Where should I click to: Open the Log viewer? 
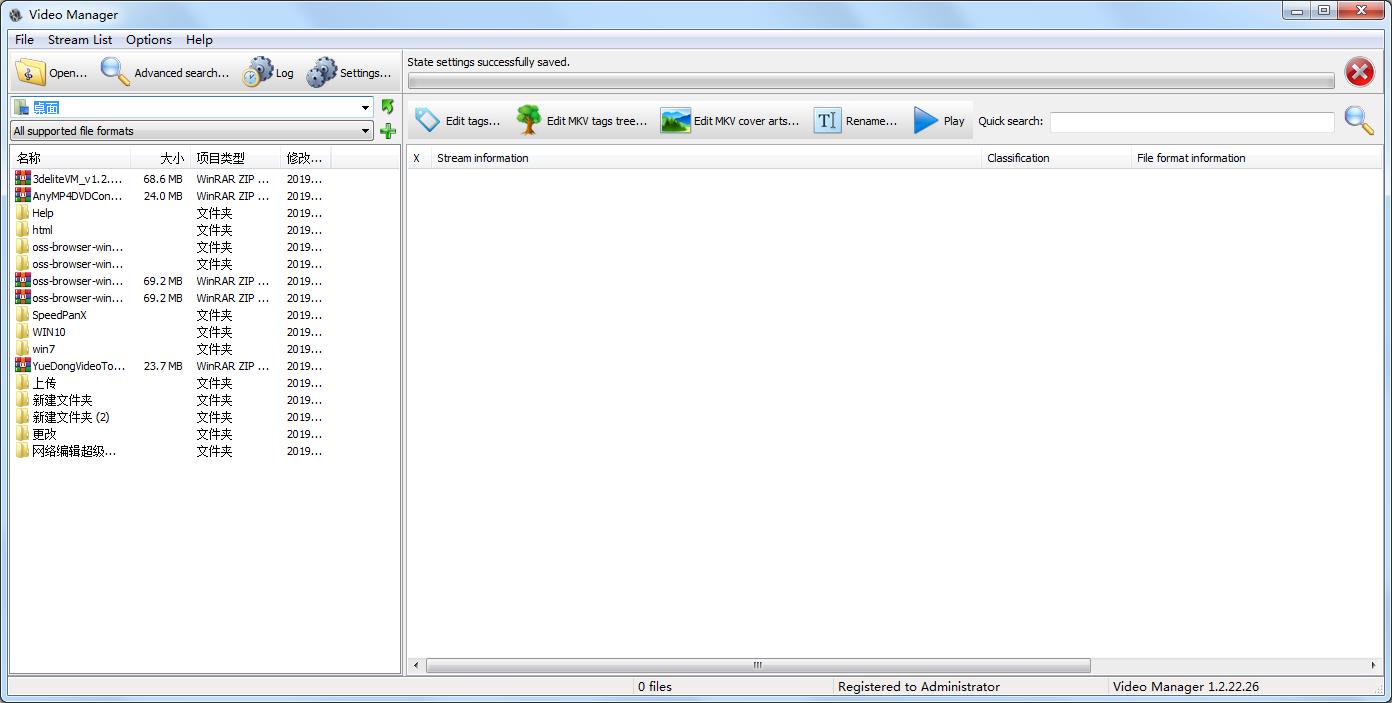(258, 72)
